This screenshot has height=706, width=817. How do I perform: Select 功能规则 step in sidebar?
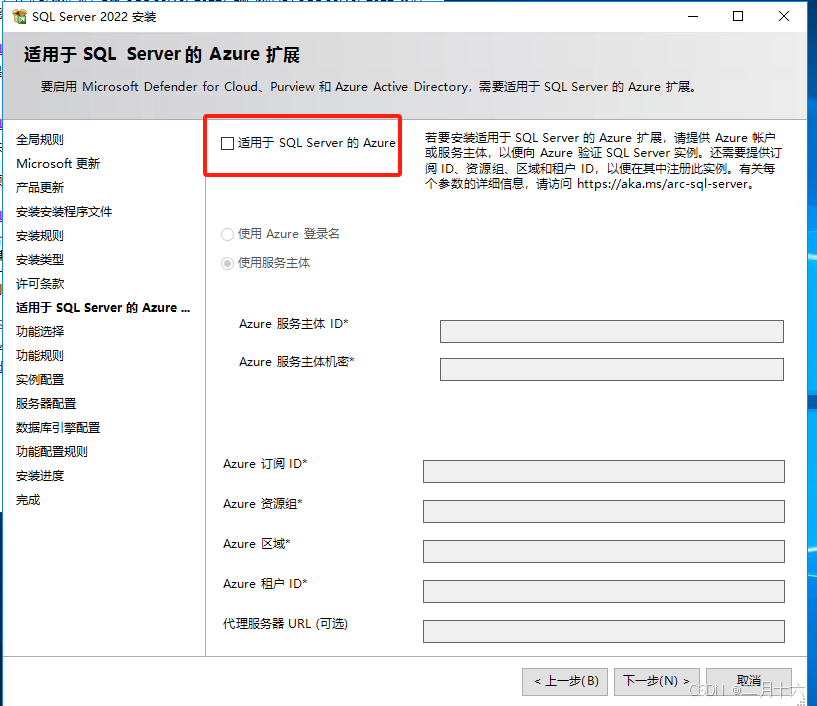point(40,355)
